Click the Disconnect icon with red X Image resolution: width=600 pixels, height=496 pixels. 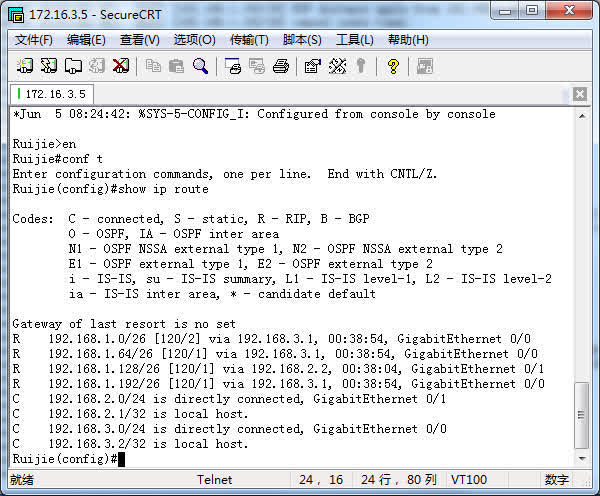click(x=121, y=66)
